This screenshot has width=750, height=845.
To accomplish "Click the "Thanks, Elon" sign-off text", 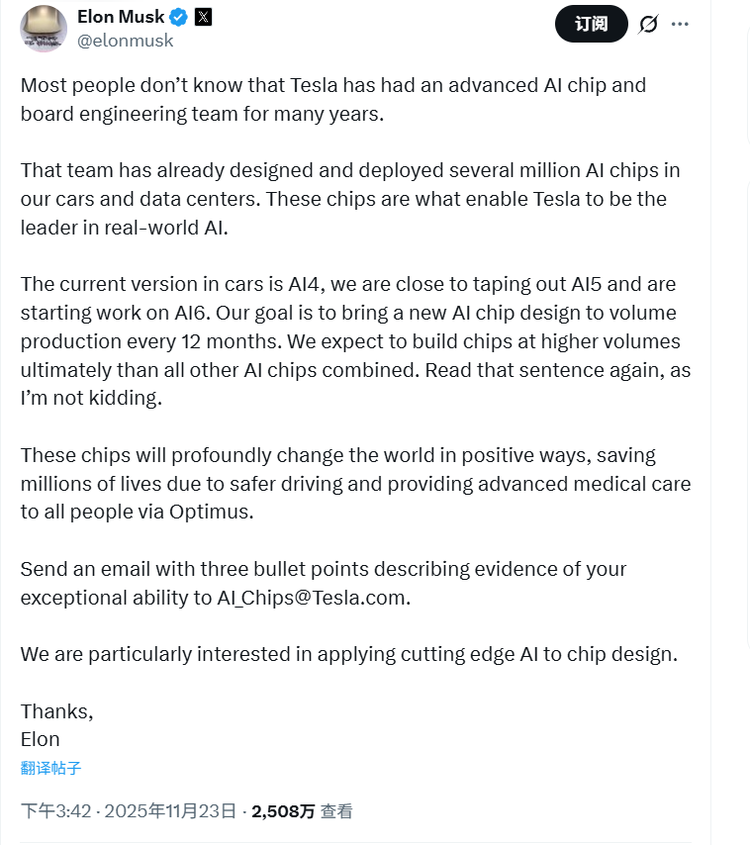I will pos(56,725).
